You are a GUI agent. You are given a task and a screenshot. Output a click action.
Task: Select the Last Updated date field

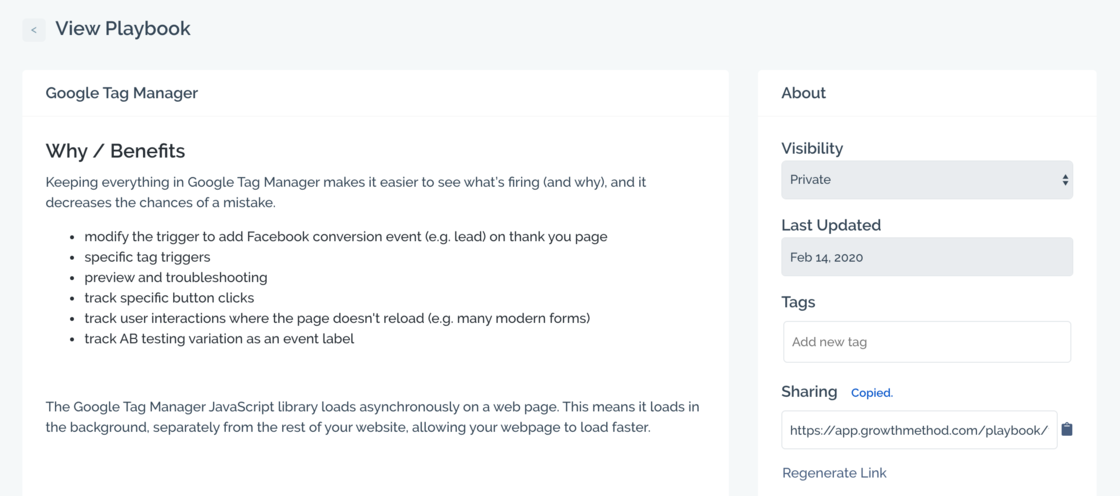pos(927,257)
